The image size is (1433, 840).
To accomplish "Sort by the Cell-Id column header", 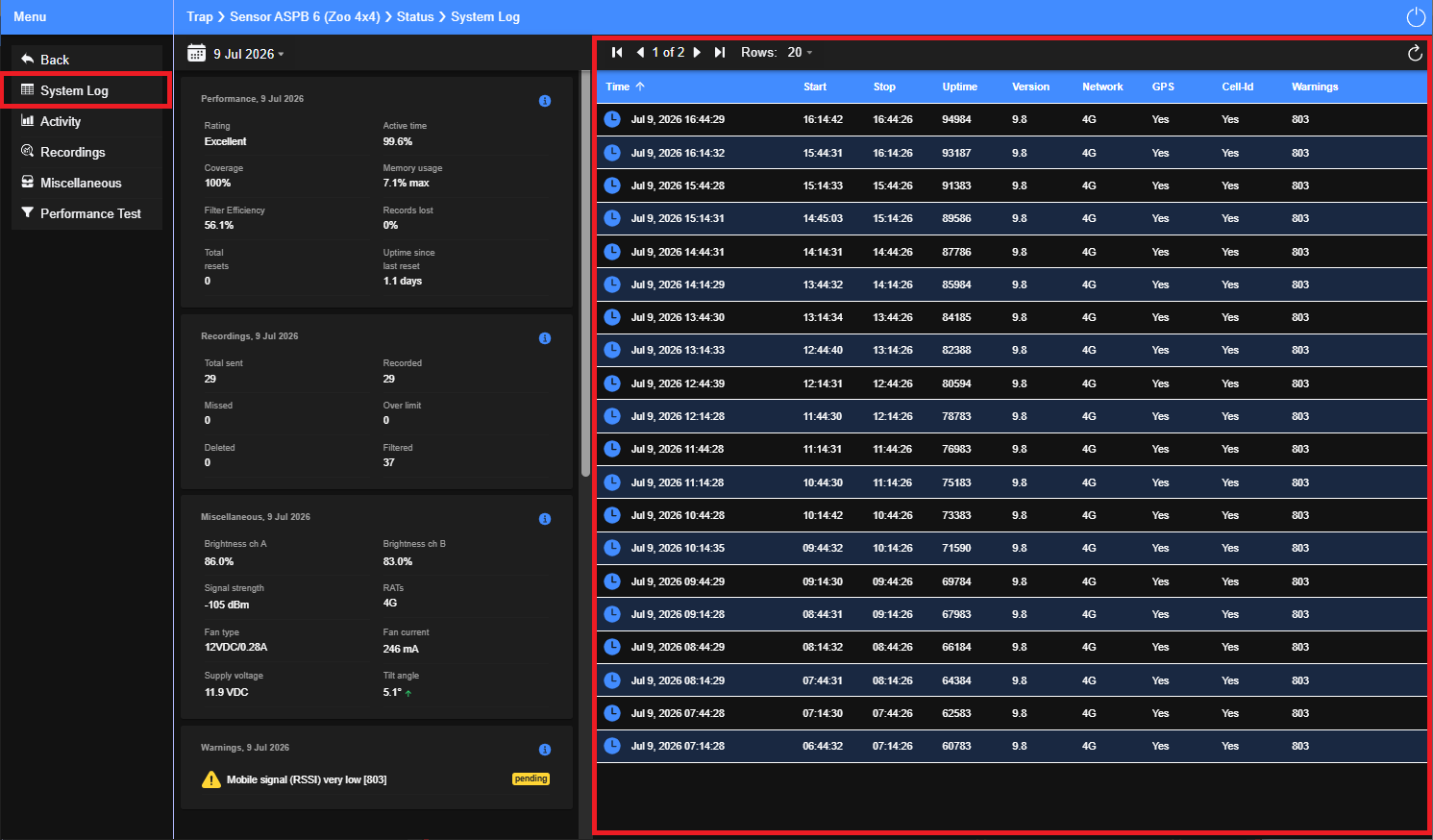I will [1237, 86].
